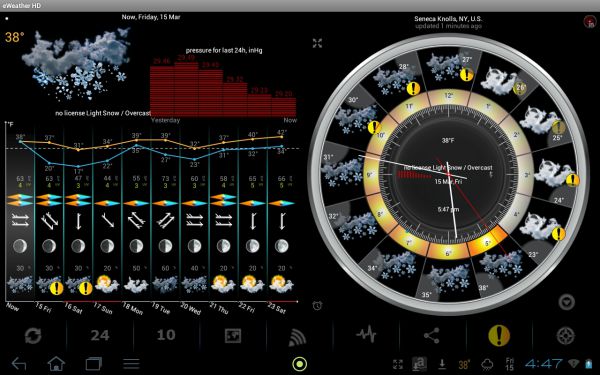Open the 24-hour forecast view
This screenshot has width=600, height=375.
100,336
